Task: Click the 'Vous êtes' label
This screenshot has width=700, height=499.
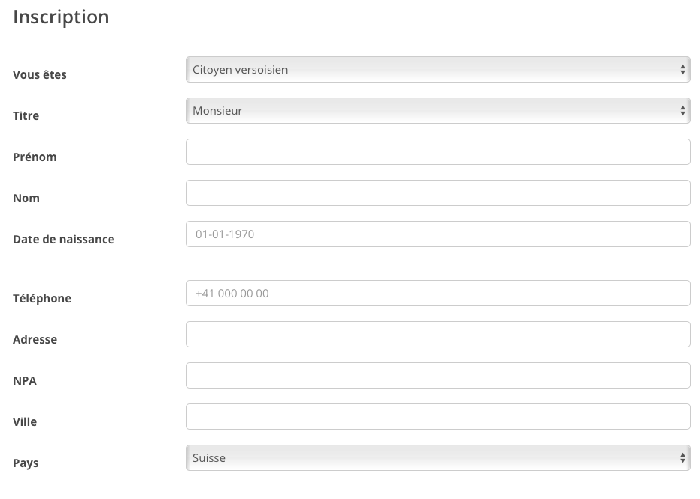Action: (40, 75)
